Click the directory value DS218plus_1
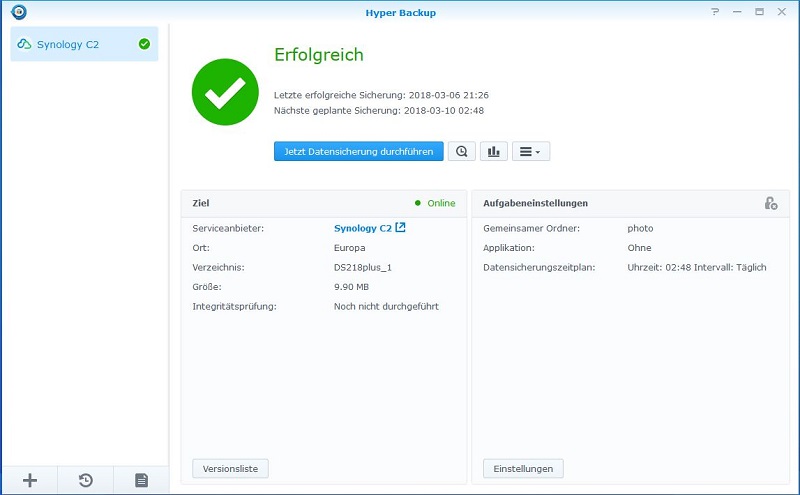This screenshot has height=495, width=800. [363, 267]
